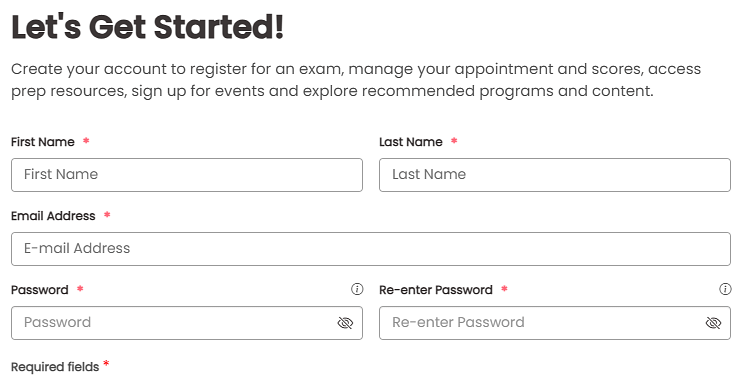This screenshot has height=386, width=739.
Task: Select the E-mail Address input field
Action: click(371, 249)
